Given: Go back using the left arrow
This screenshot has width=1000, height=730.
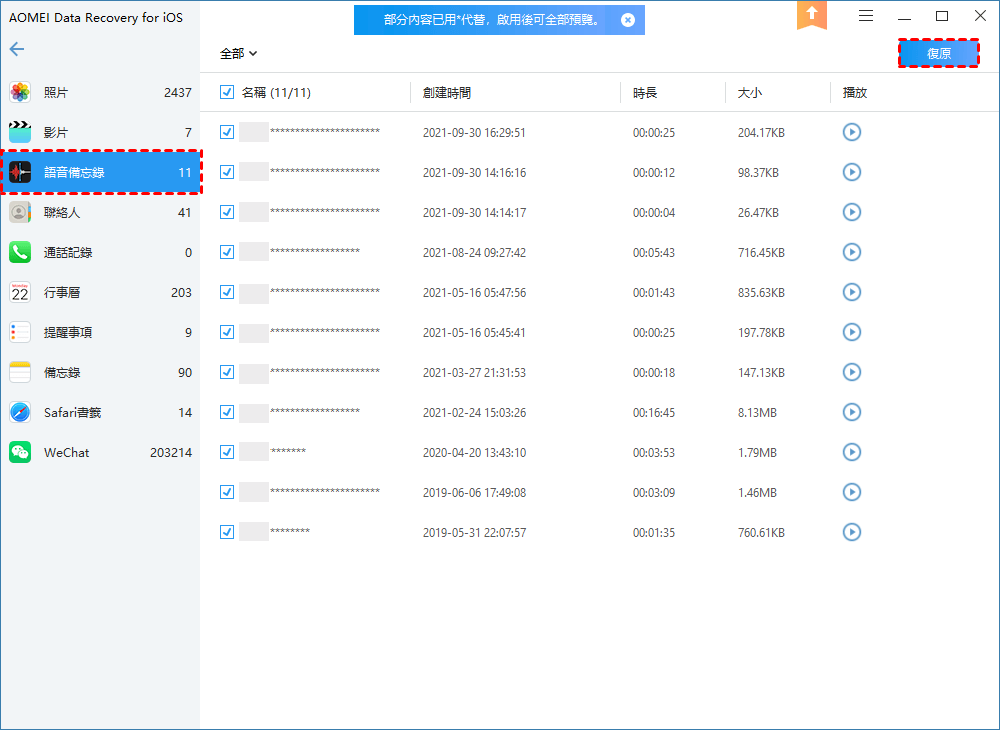Looking at the screenshot, I should pyautogui.click(x=17, y=49).
